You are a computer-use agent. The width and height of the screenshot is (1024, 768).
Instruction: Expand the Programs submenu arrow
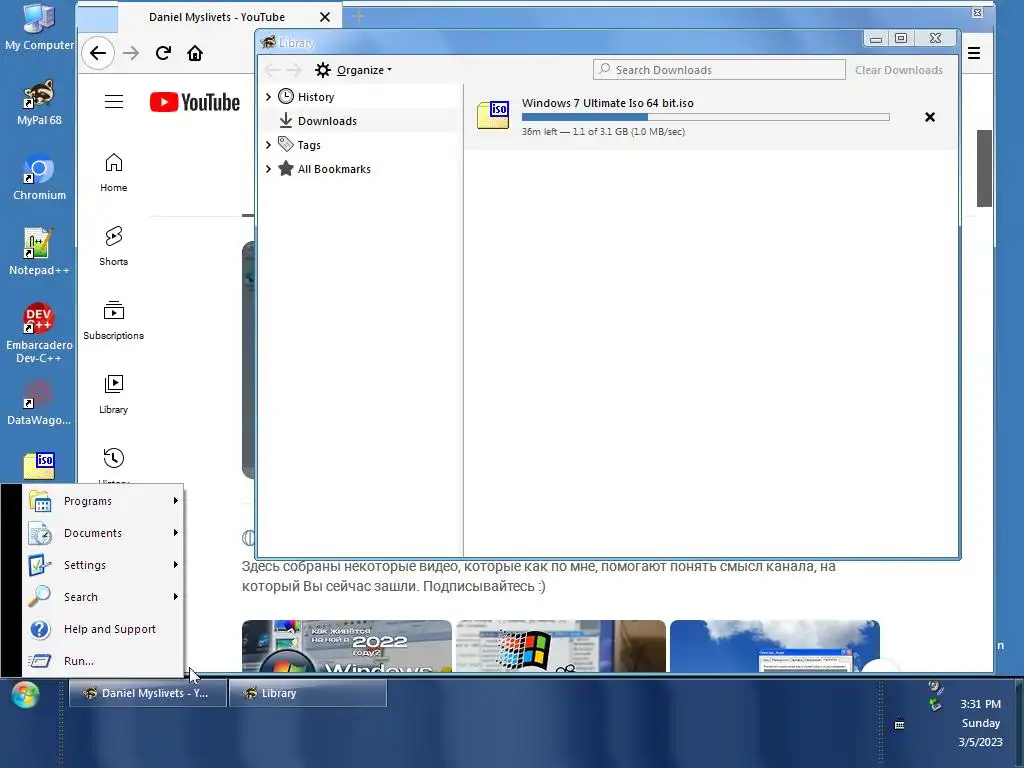pos(176,501)
